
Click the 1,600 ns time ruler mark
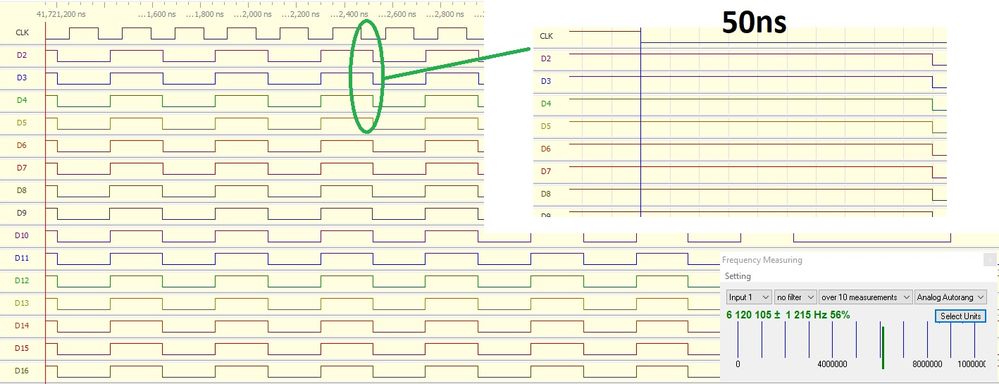[x=157, y=13]
